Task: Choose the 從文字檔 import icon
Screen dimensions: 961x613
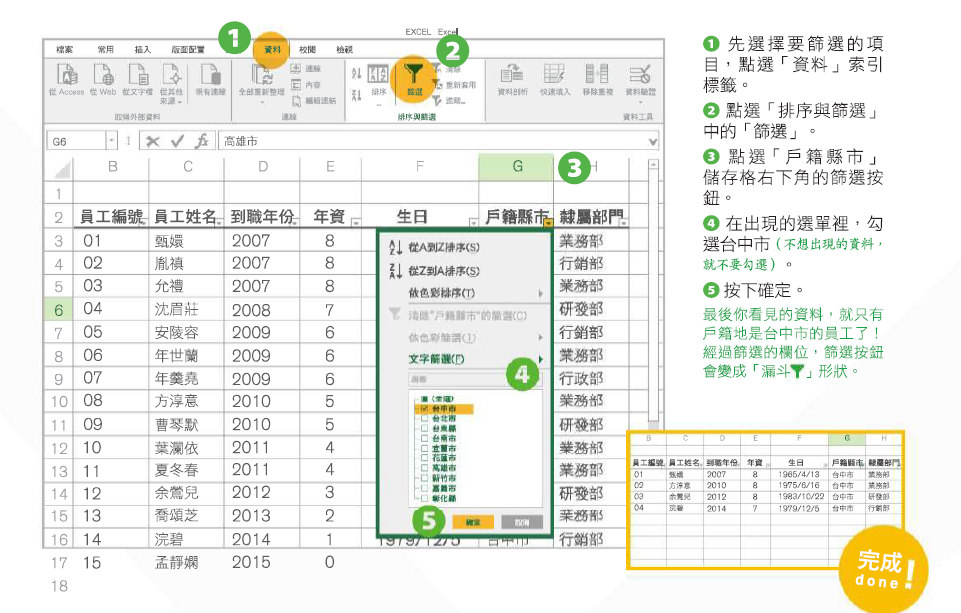Action: click(138, 75)
